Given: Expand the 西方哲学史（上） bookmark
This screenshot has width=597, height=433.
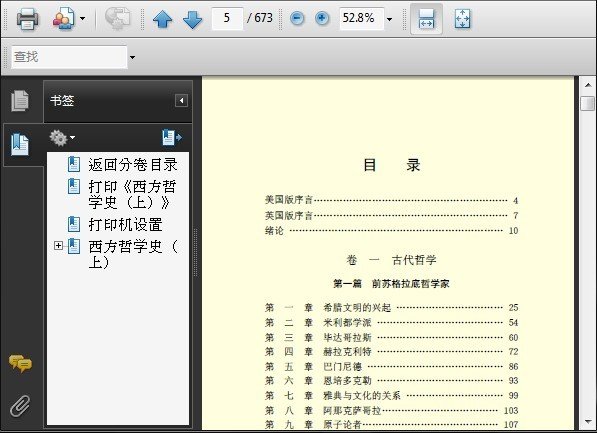Looking at the screenshot, I should (58, 246).
